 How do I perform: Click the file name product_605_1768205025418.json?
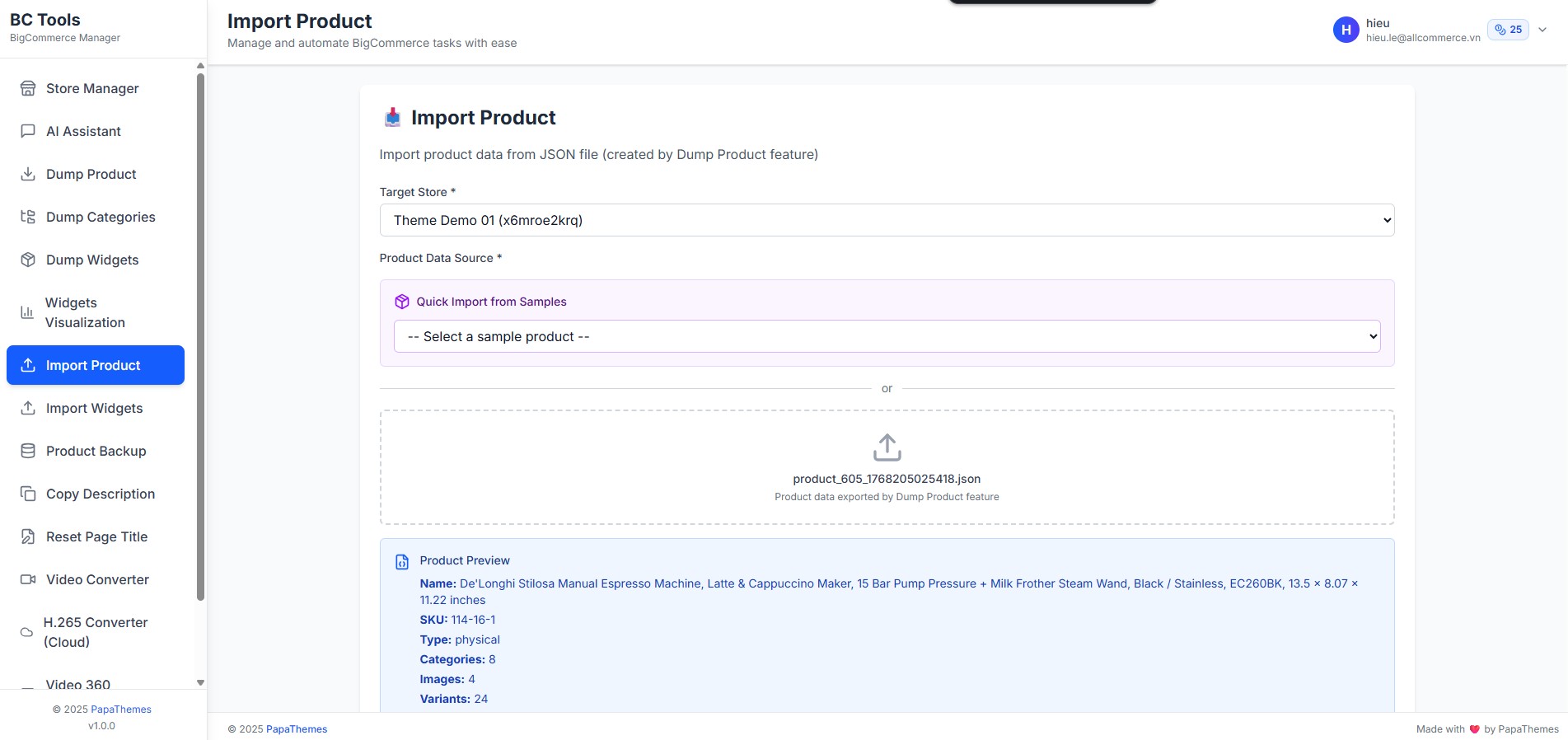coord(887,479)
